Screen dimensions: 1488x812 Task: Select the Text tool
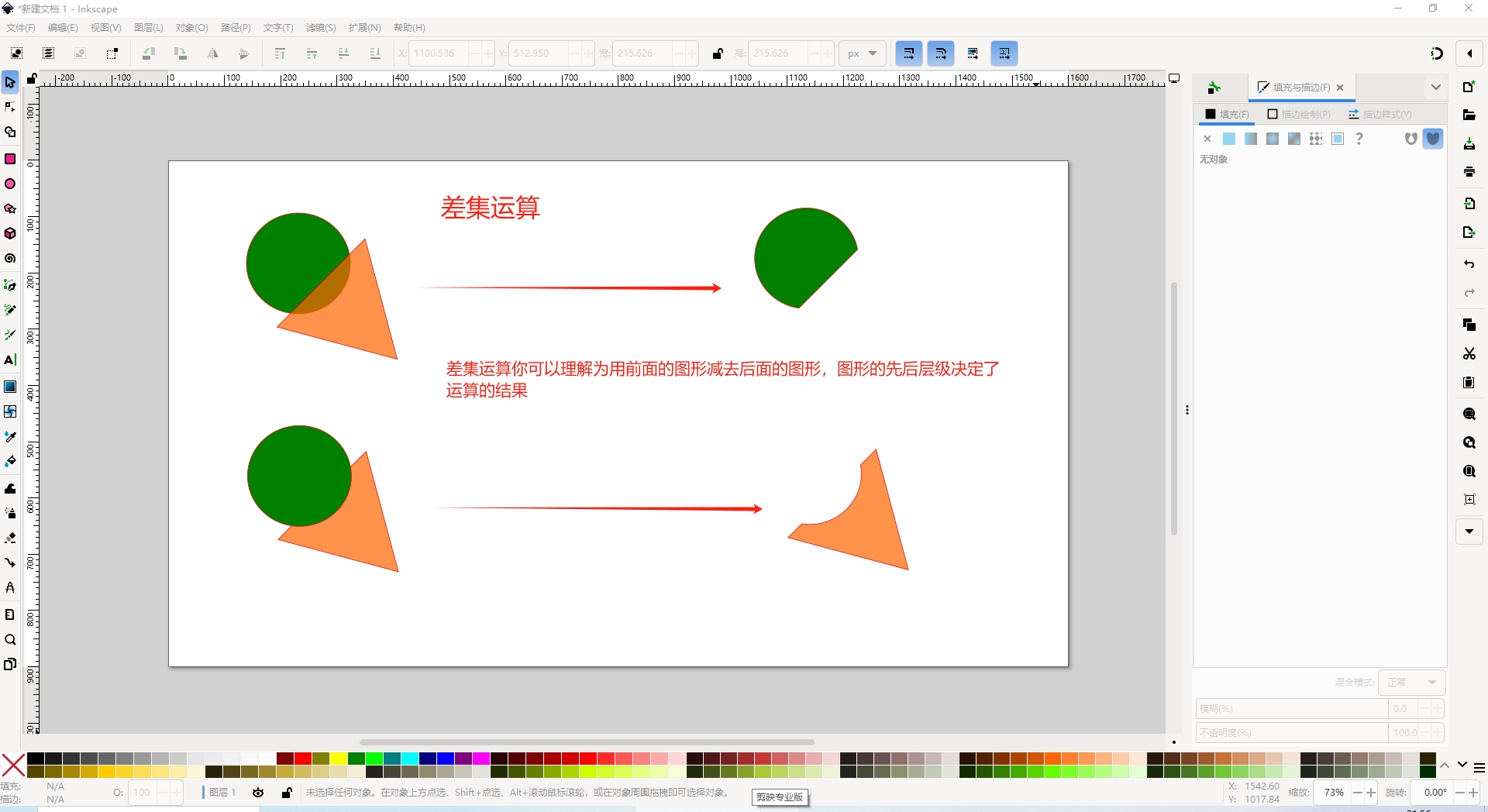tap(10, 360)
